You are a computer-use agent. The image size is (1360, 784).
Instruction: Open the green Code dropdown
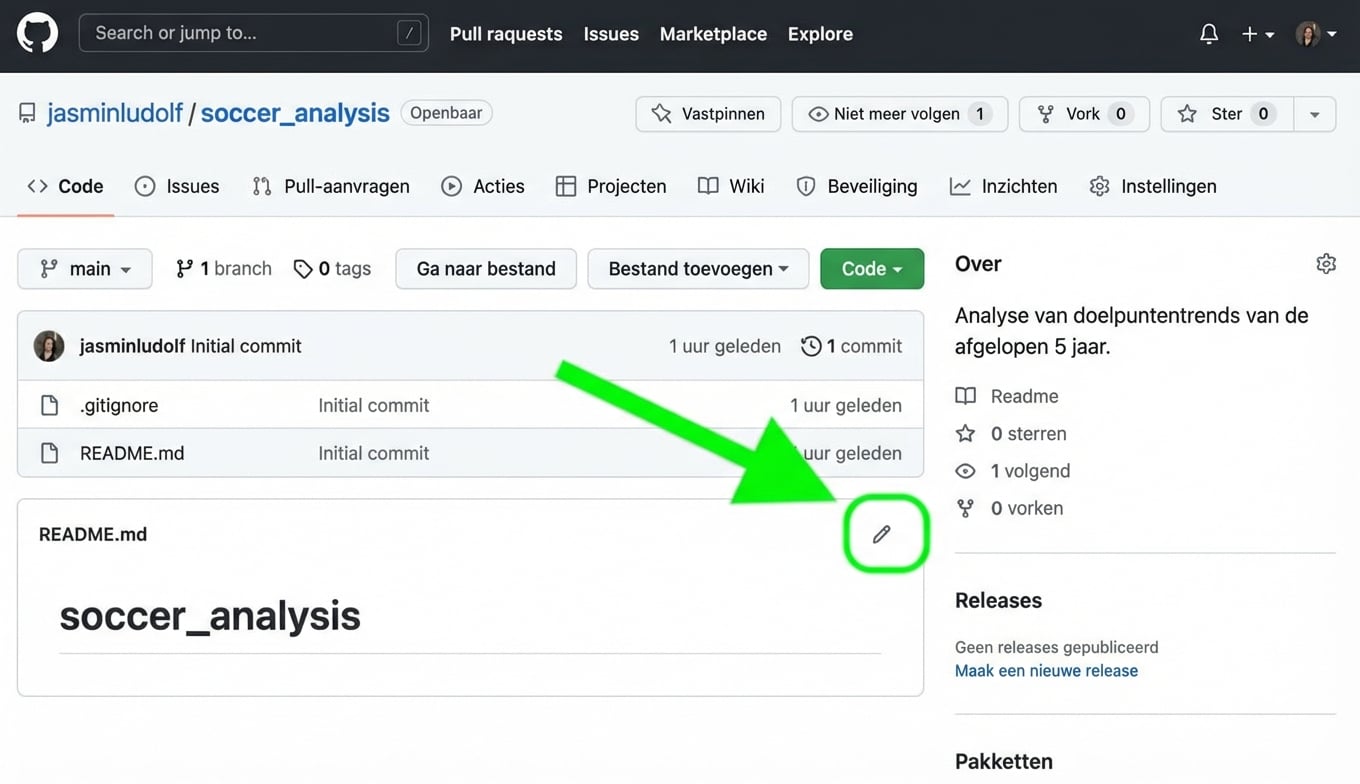coord(871,269)
